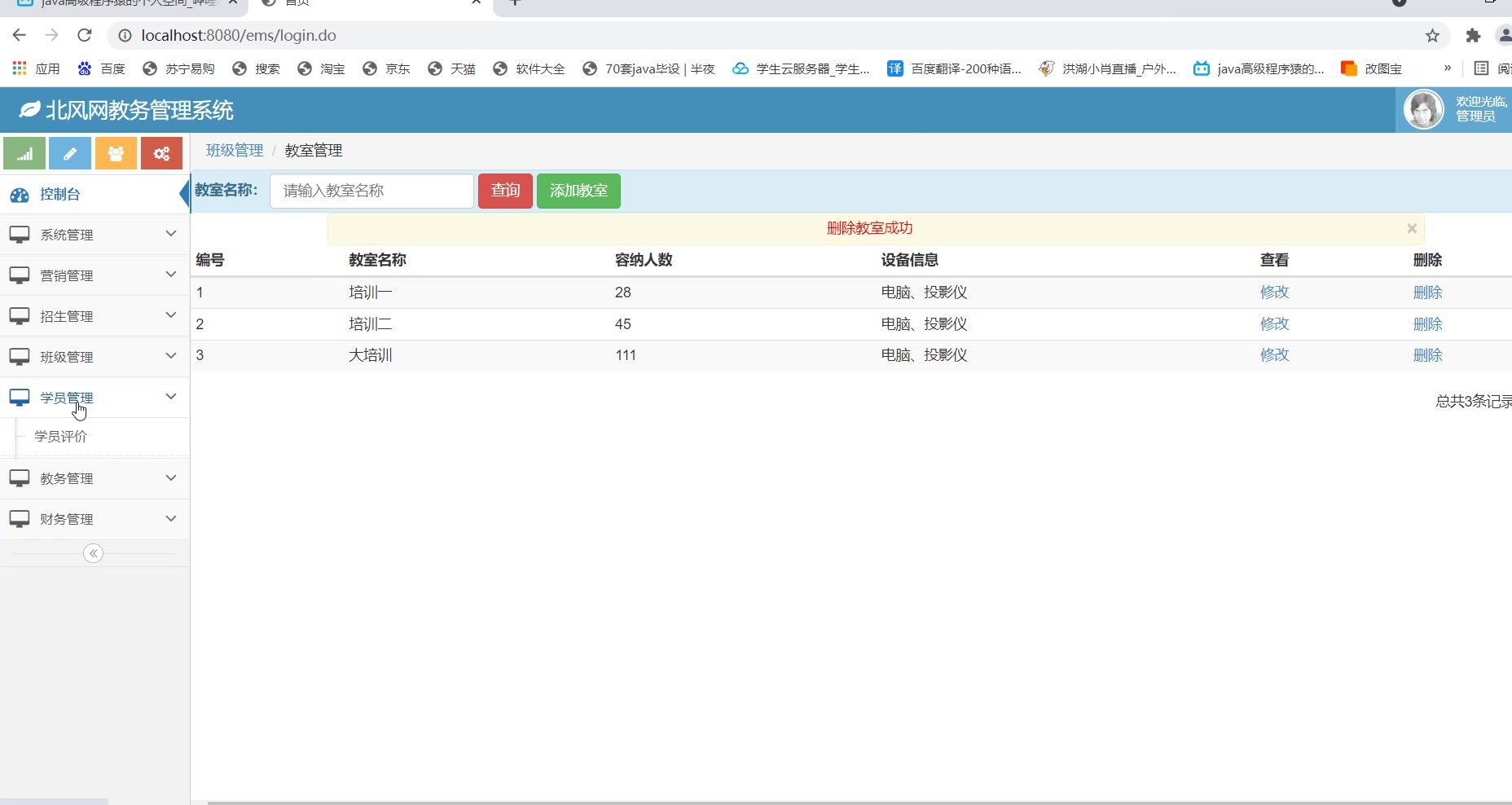1512x805 pixels.
Task: Dismiss the 删除教室成功 alert message
Action: click(x=1412, y=229)
